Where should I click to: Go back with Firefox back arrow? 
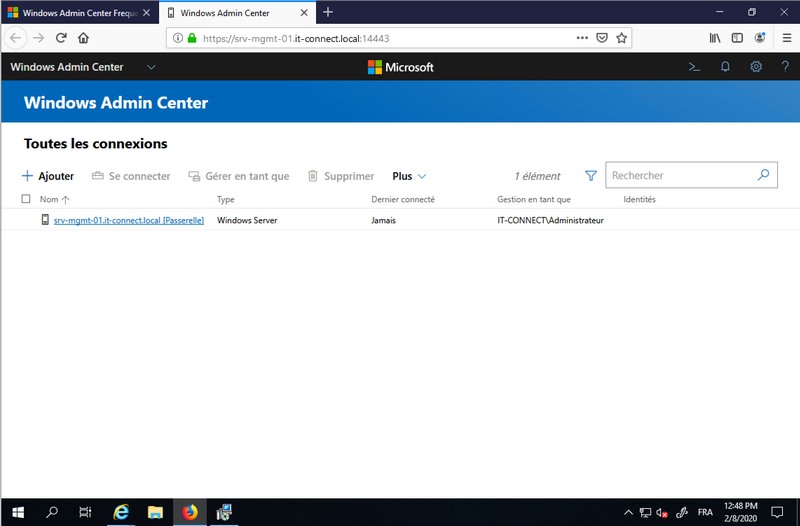point(16,38)
